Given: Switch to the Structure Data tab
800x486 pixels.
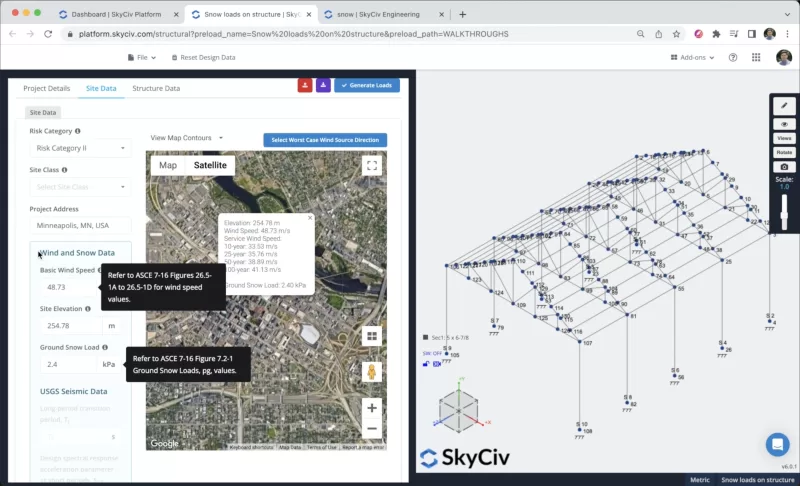Looking at the screenshot, I should 156,88.
